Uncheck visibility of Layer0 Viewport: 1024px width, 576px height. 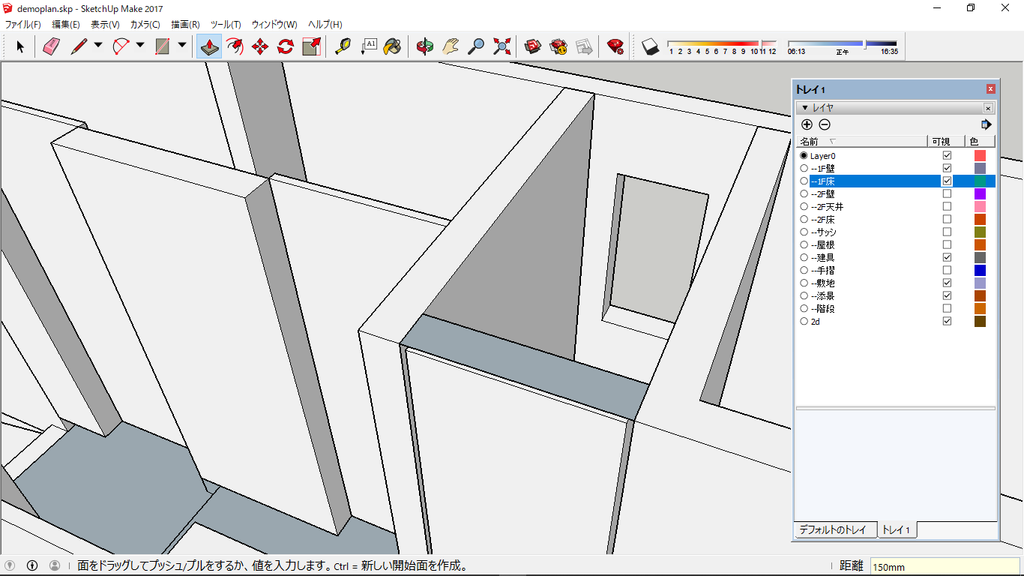coord(947,155)
